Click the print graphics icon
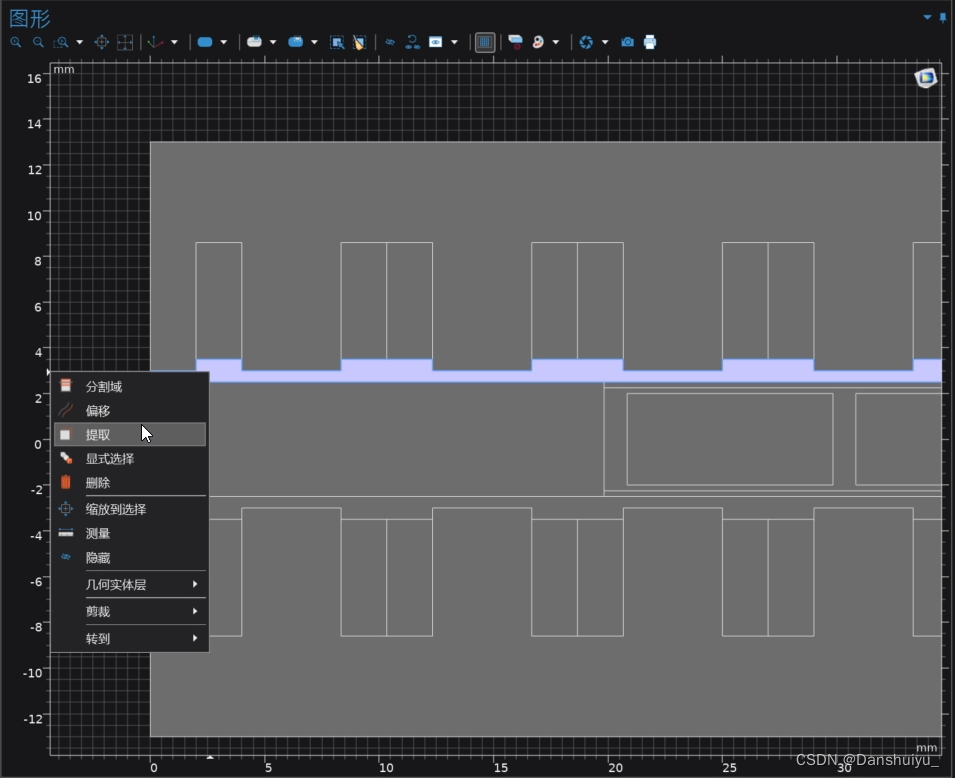 [650, 42]
